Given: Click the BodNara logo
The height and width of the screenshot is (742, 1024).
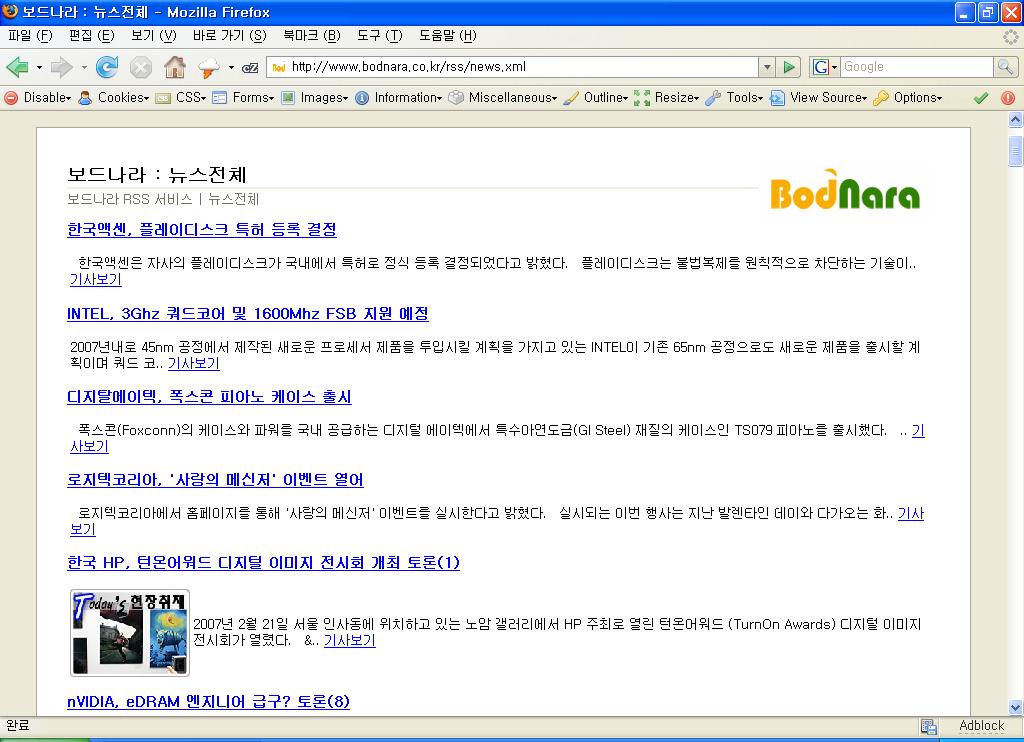Looking at the screenshot, I should (x=845, y=189).
